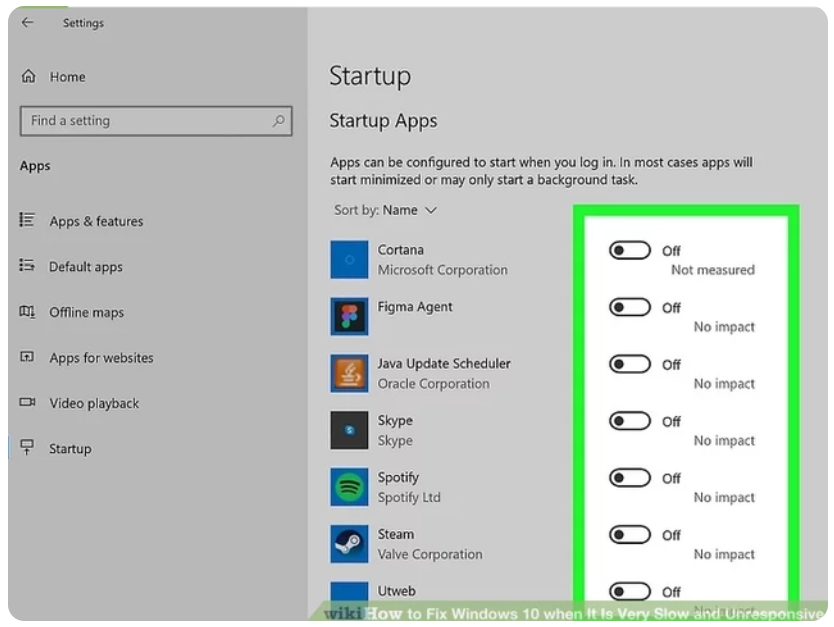Click the Java Update Scheduler icon
834x627 pixels.
click(x=349, y=374)
